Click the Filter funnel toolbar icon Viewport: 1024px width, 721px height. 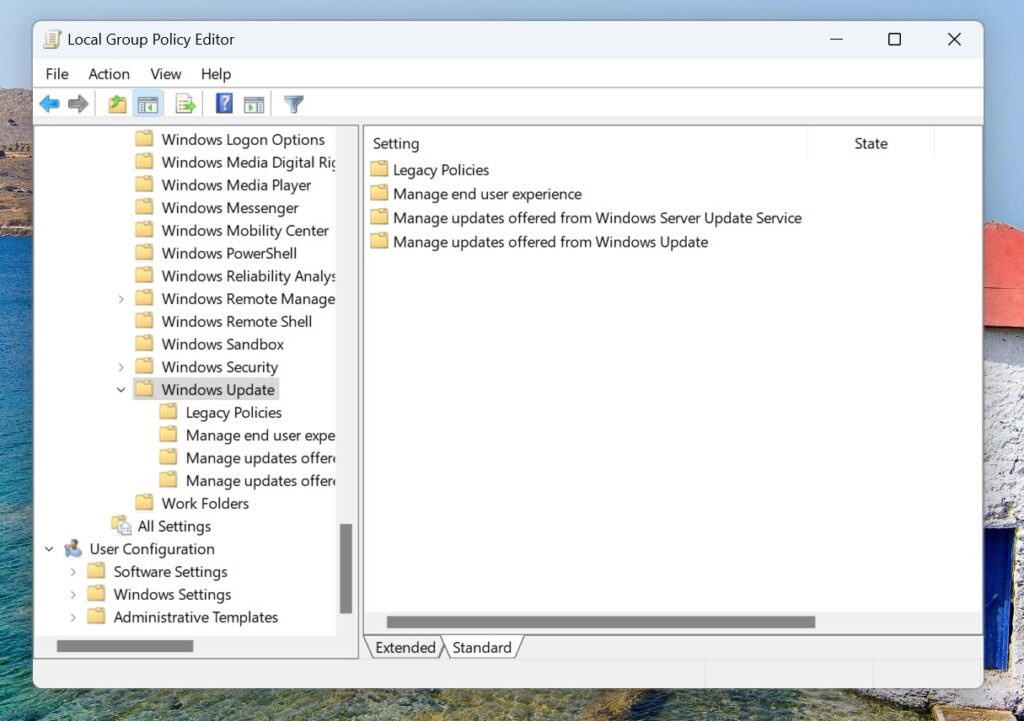click(x=294, y=104)
